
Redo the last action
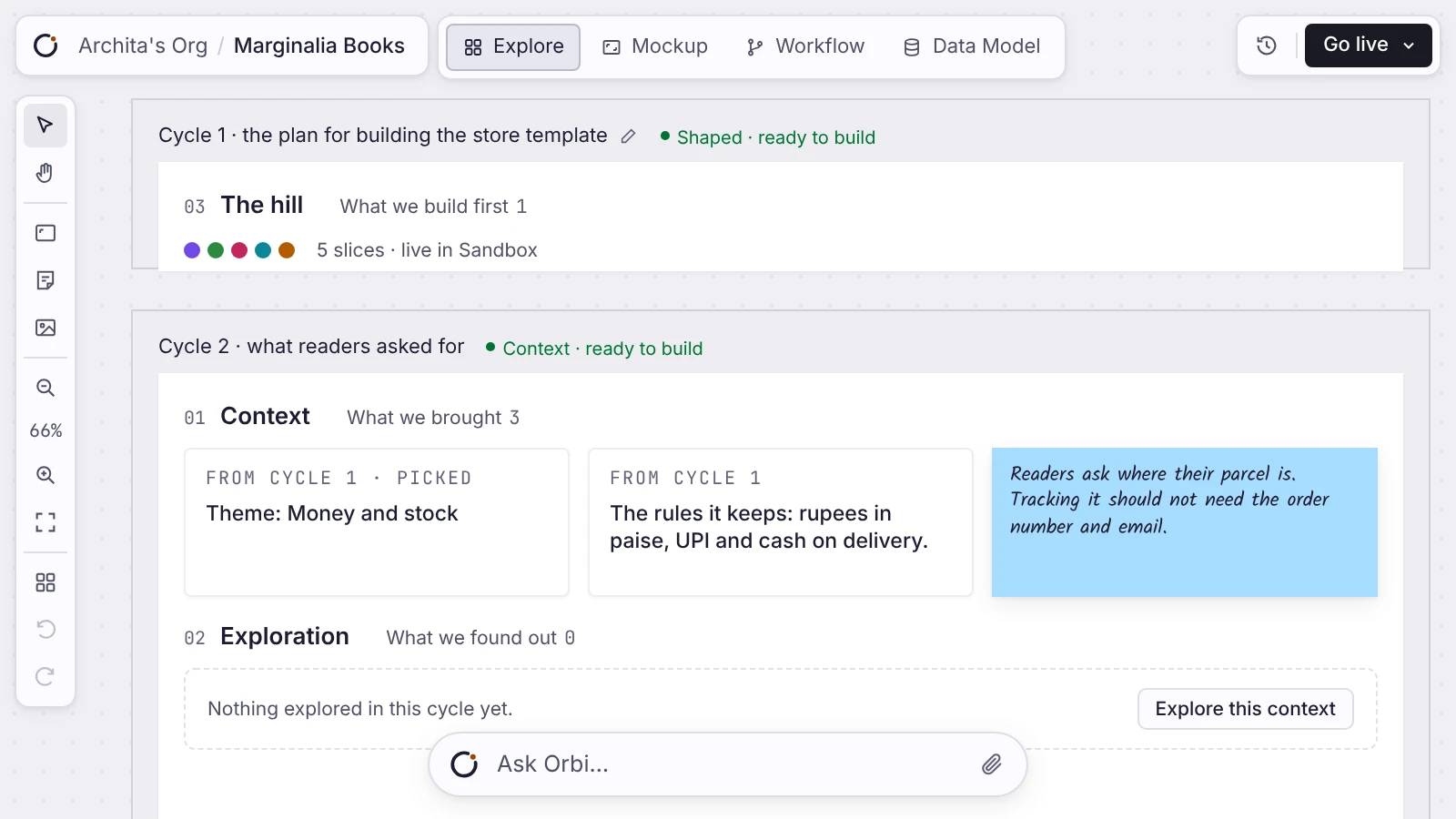pyautogui.click(x=45, y=677)
